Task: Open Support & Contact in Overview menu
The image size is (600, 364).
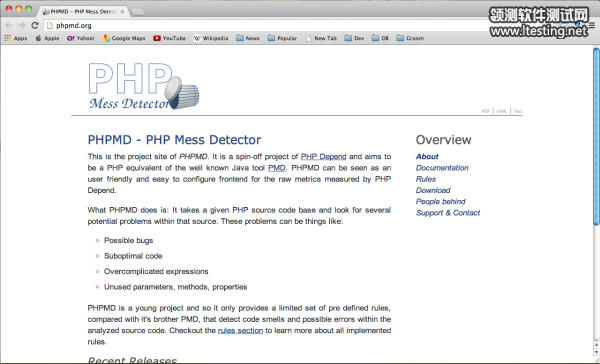Action: pyautogui.click(x=448, y=213)
